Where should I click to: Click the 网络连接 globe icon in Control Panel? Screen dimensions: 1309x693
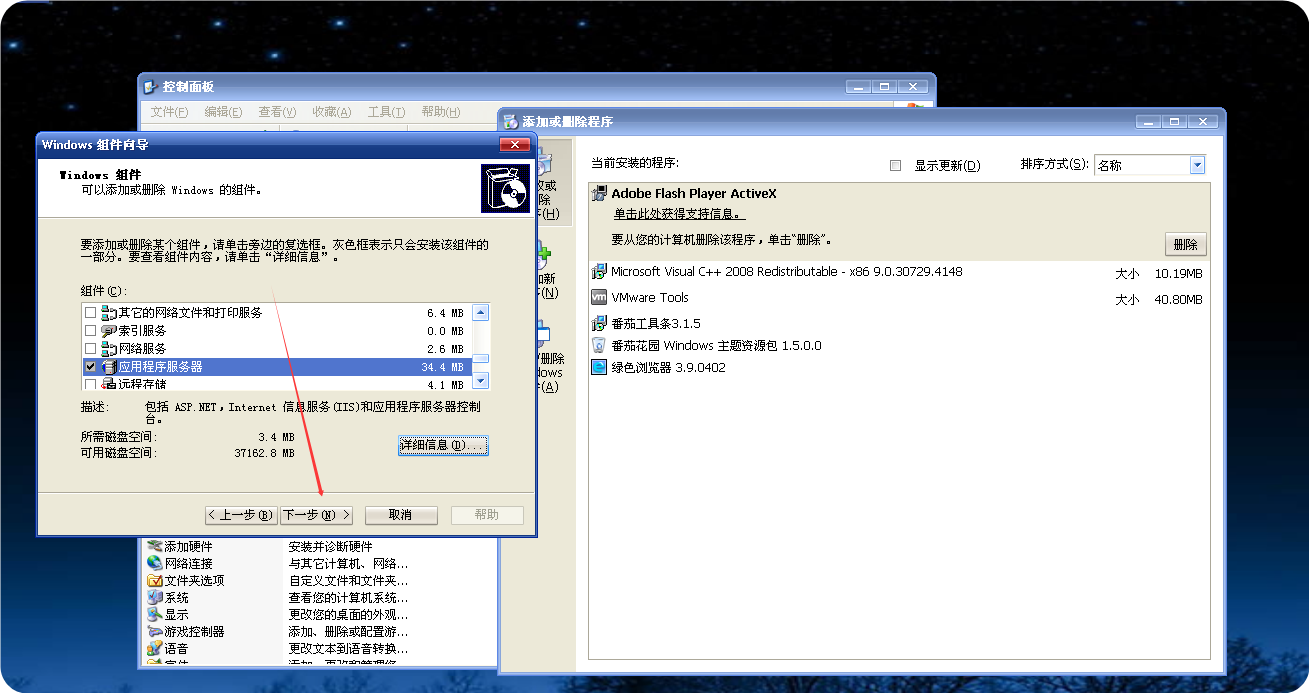click(x=155, y=563)
